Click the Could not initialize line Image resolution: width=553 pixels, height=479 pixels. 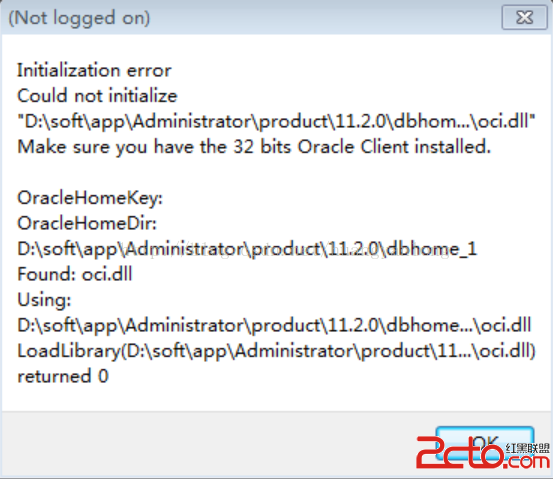point(97,96)
